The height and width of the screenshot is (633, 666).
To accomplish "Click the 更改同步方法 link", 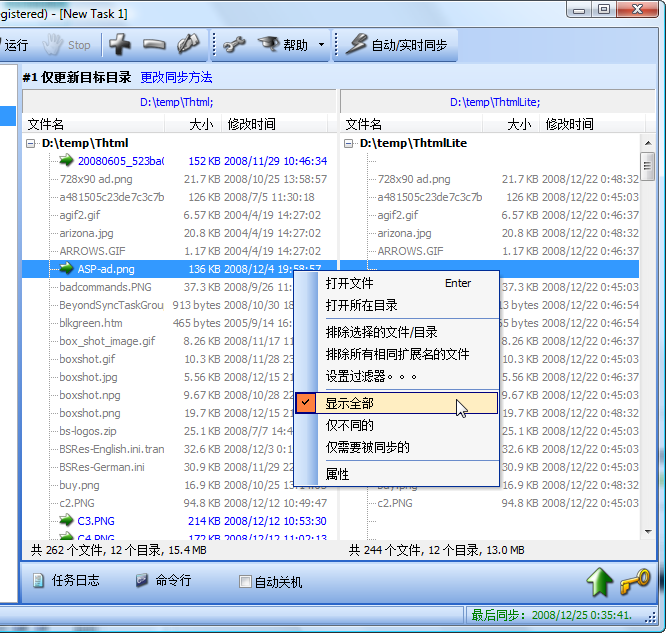I will tap(176, 77).
